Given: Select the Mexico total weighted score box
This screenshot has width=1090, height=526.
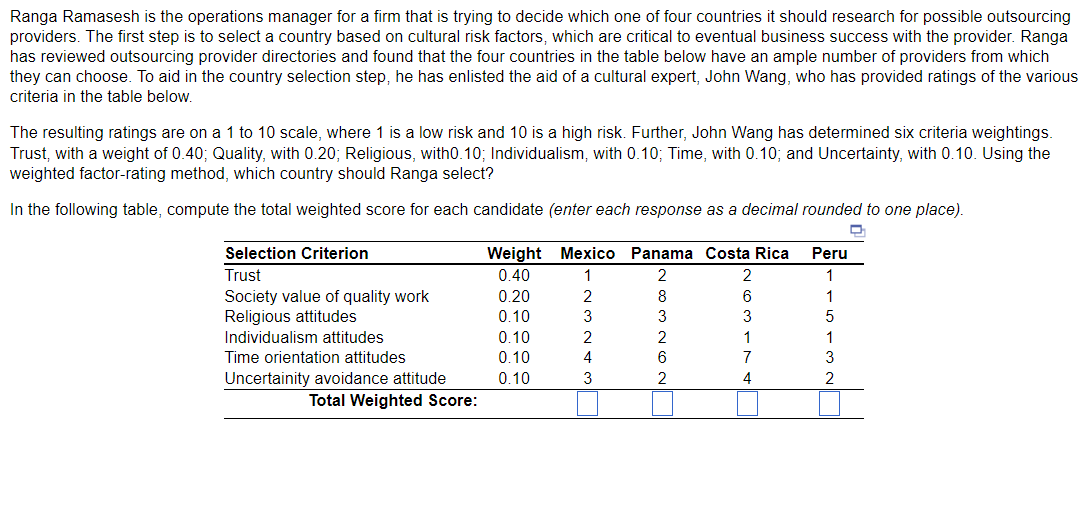Looking at the screenshot, I should pos(587,403).
